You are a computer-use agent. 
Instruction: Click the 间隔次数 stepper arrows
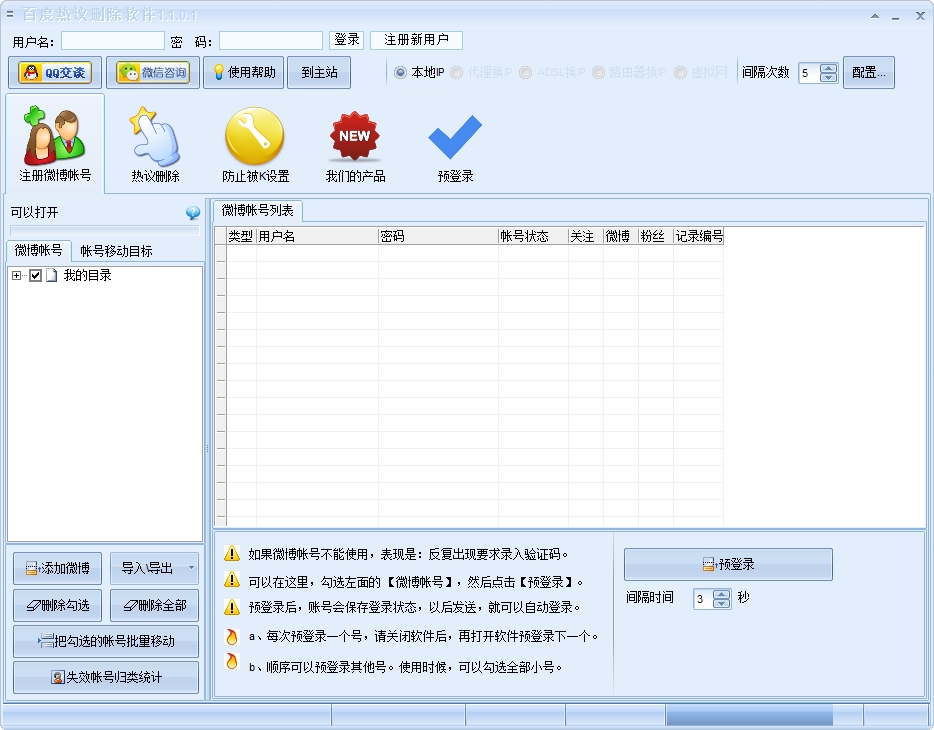[x=828, y=73]
